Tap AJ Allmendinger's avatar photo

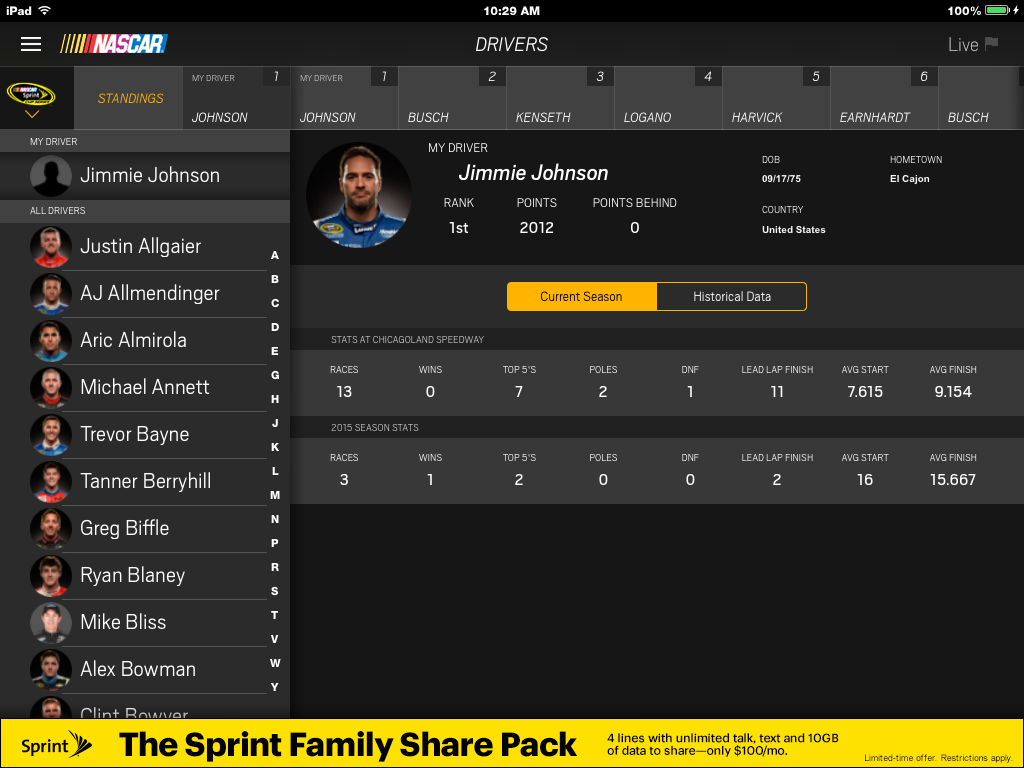[x=51, y=294]
